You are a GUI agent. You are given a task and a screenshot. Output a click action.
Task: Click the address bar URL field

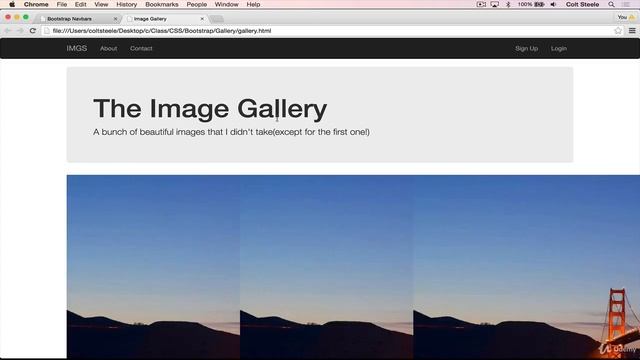(327, 31)
